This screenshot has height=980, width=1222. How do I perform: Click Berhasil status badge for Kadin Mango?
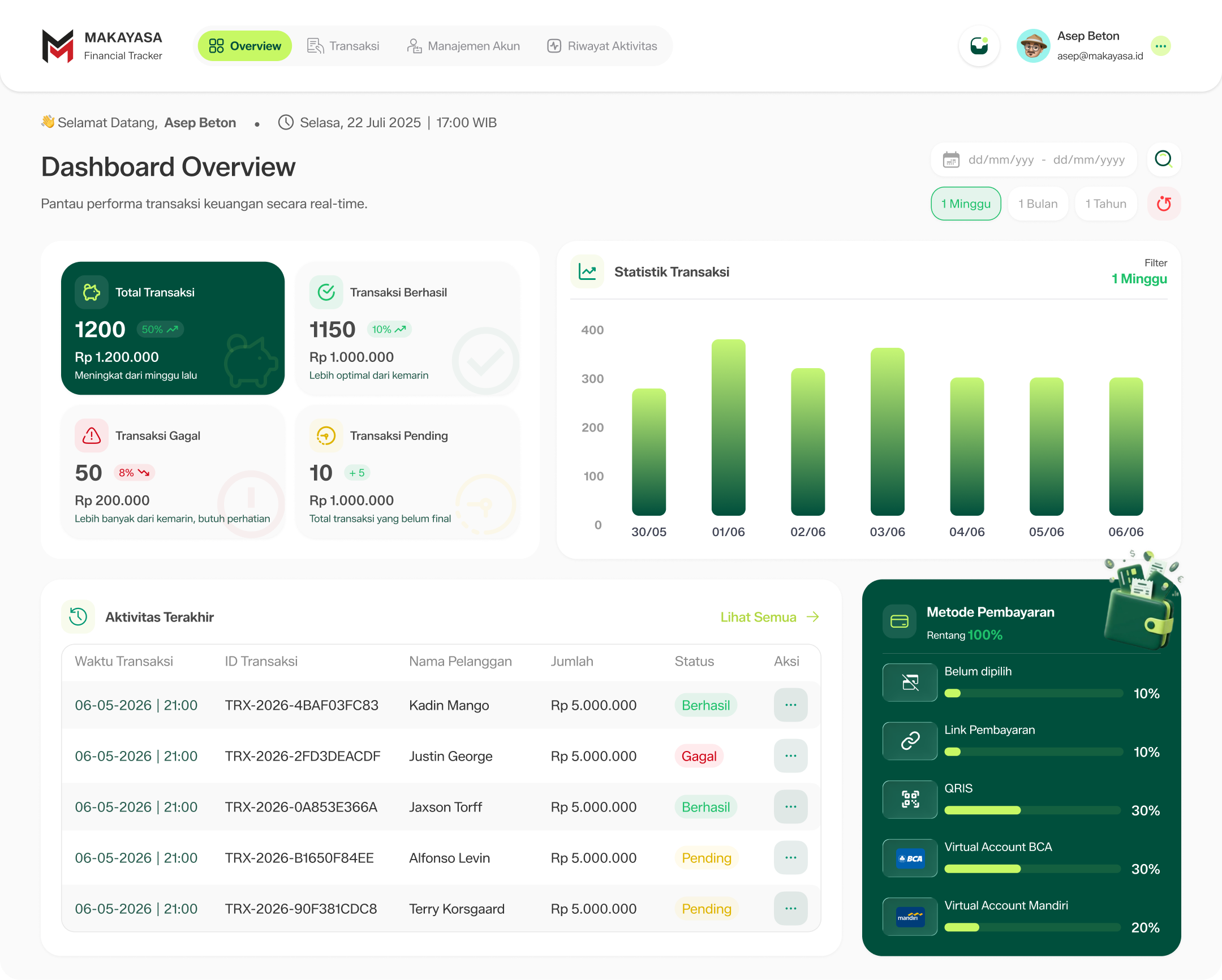705,705
